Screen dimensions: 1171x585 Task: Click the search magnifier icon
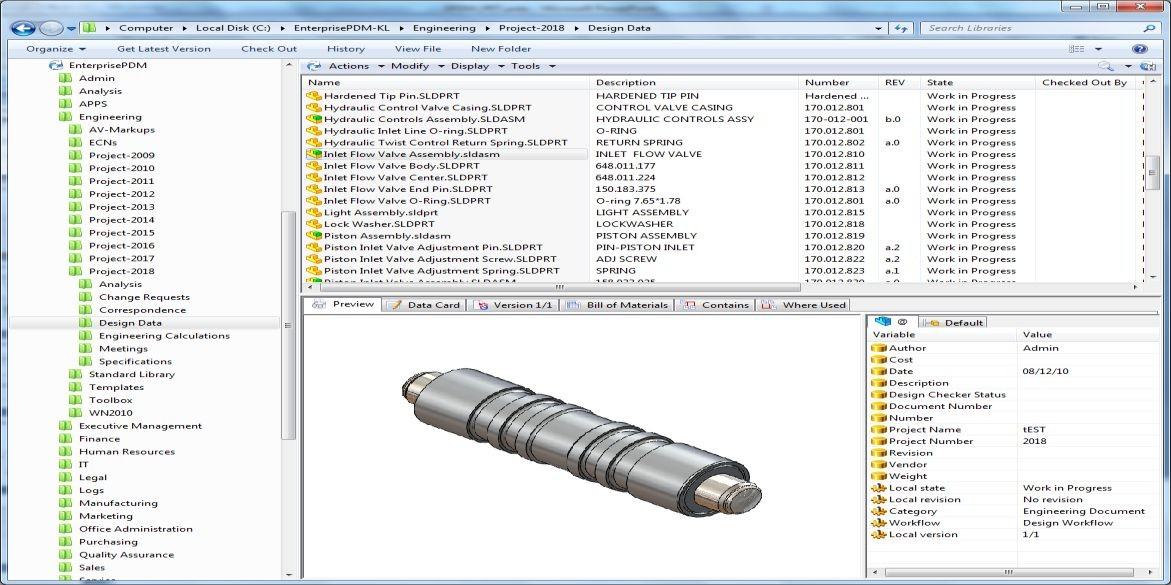click(x=1149, y=28)
